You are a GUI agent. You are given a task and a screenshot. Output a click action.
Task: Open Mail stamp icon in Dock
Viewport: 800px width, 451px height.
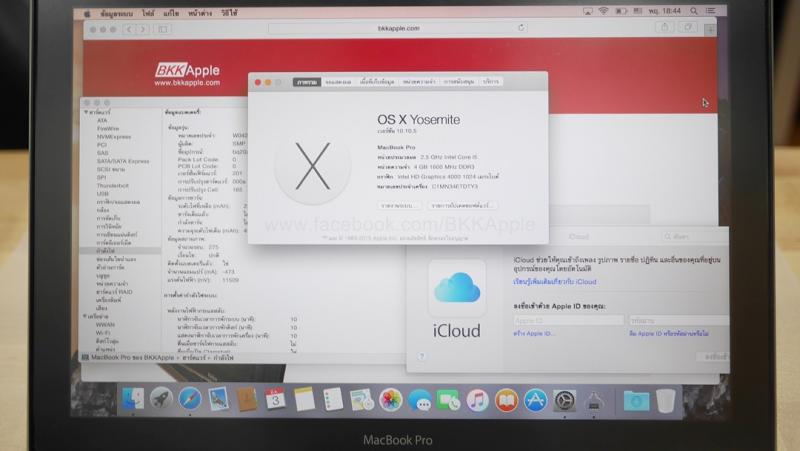coord(218,399)
